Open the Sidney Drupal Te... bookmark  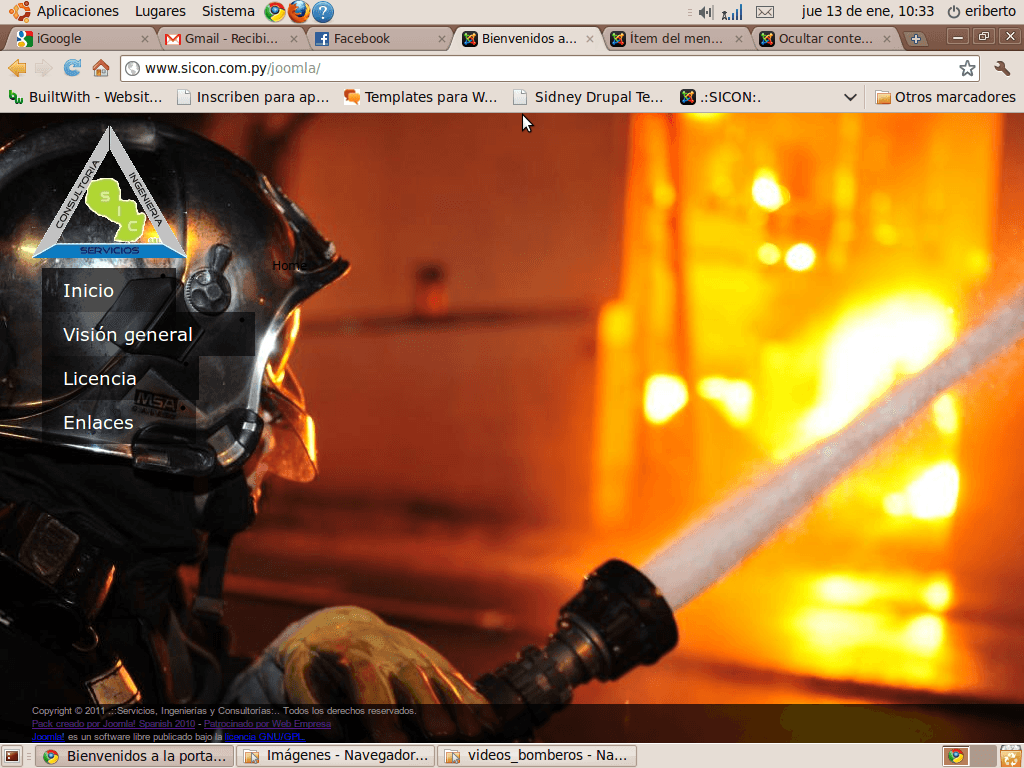588,97
